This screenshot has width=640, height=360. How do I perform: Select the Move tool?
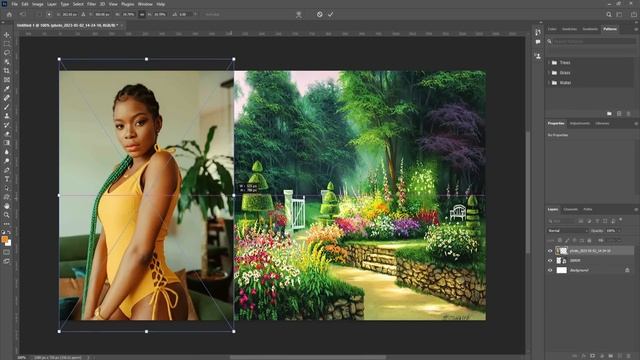point(7,35)
